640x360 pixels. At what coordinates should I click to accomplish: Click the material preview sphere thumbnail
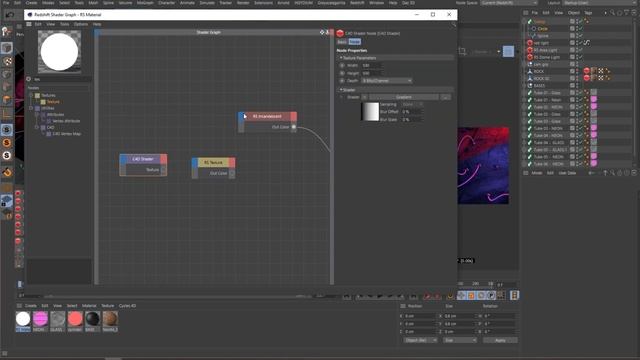[x=60, y=52]
